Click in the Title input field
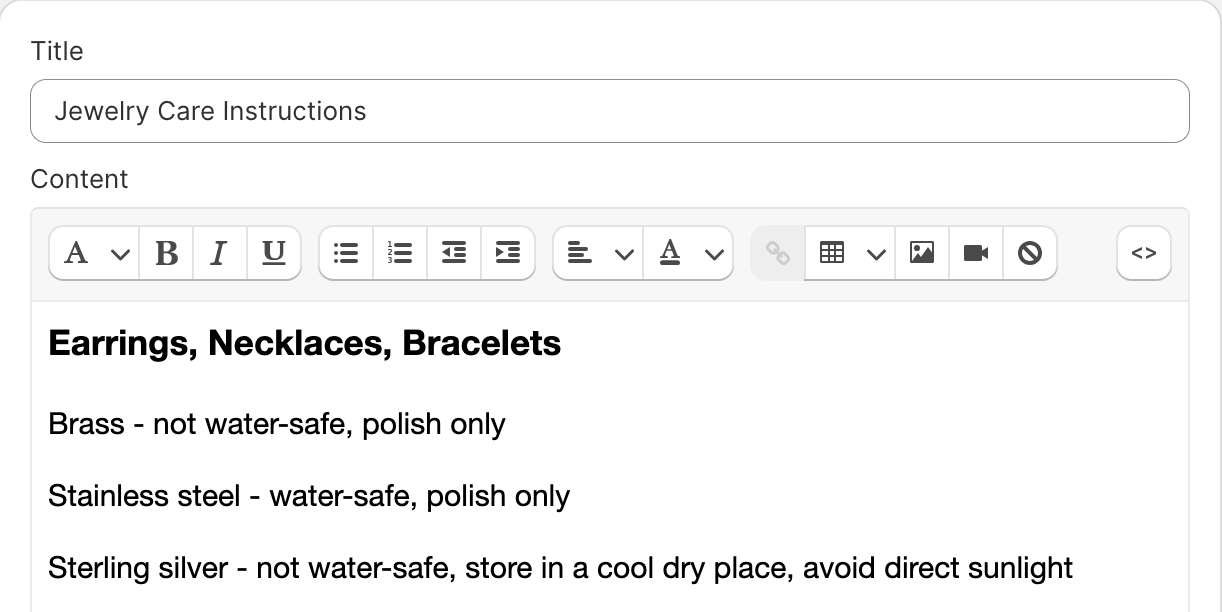Screen dimensions: 1222x612 pos(610,111)
